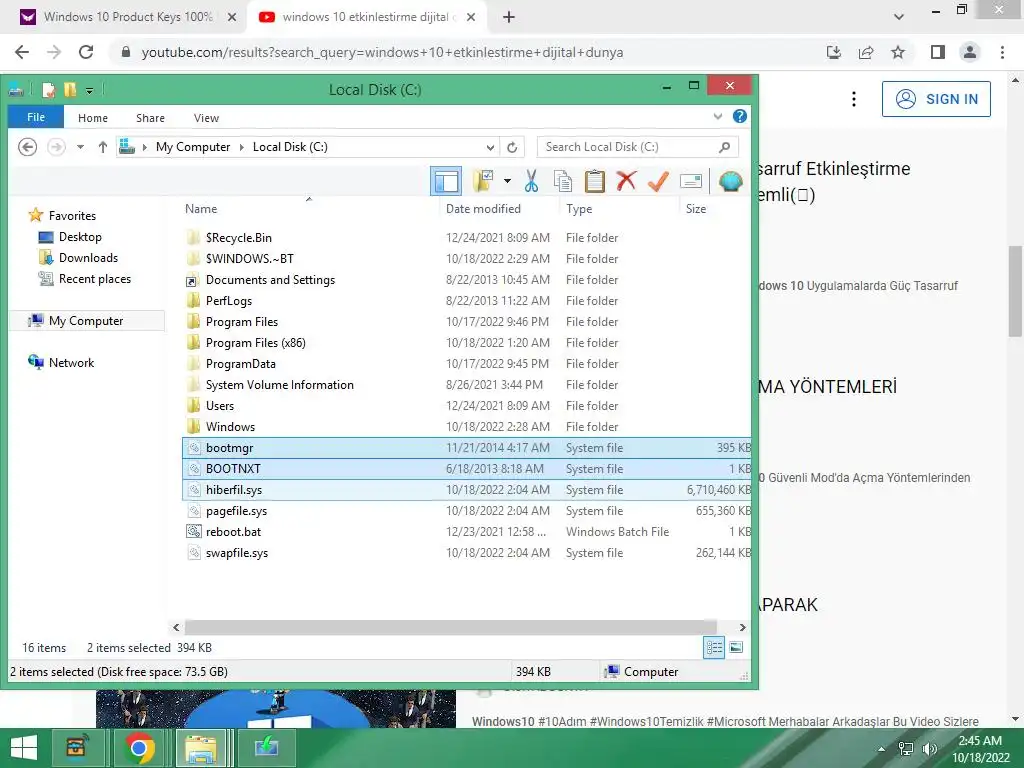Switch to Windows 10 Product Keys tab
The width and height of the screenshot is (1024, 768).
pyautogui.click(x=129, y=17)
